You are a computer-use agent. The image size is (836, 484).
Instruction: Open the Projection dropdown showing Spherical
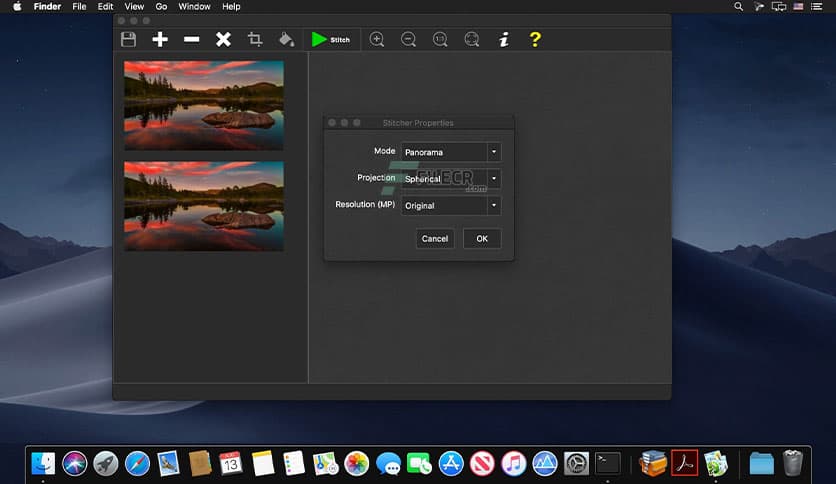pos(451,179)
